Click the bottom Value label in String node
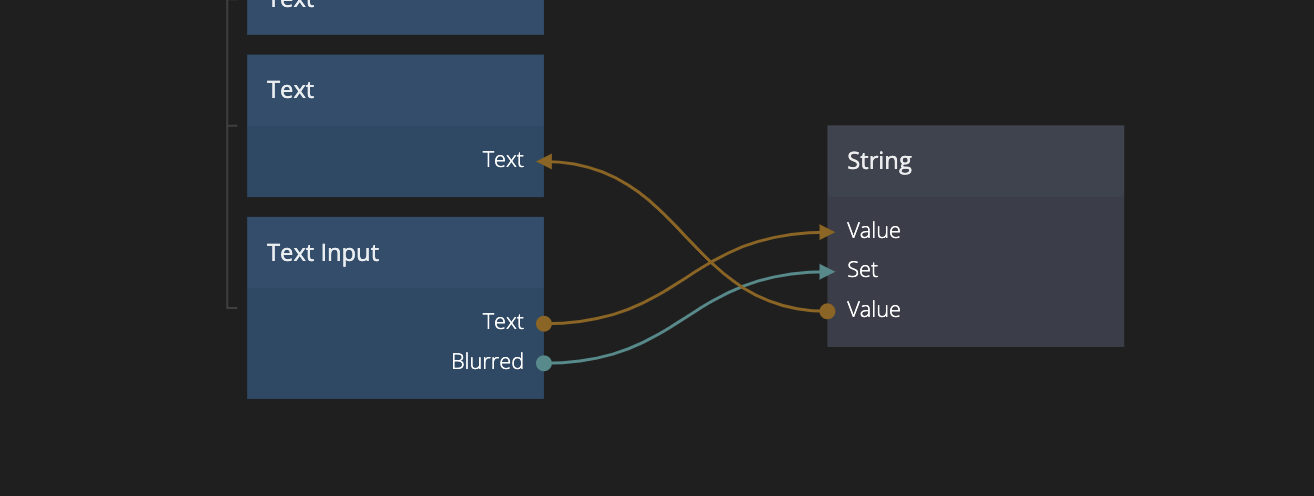Viewport: 1314px width, 496px height. (873, 310)
